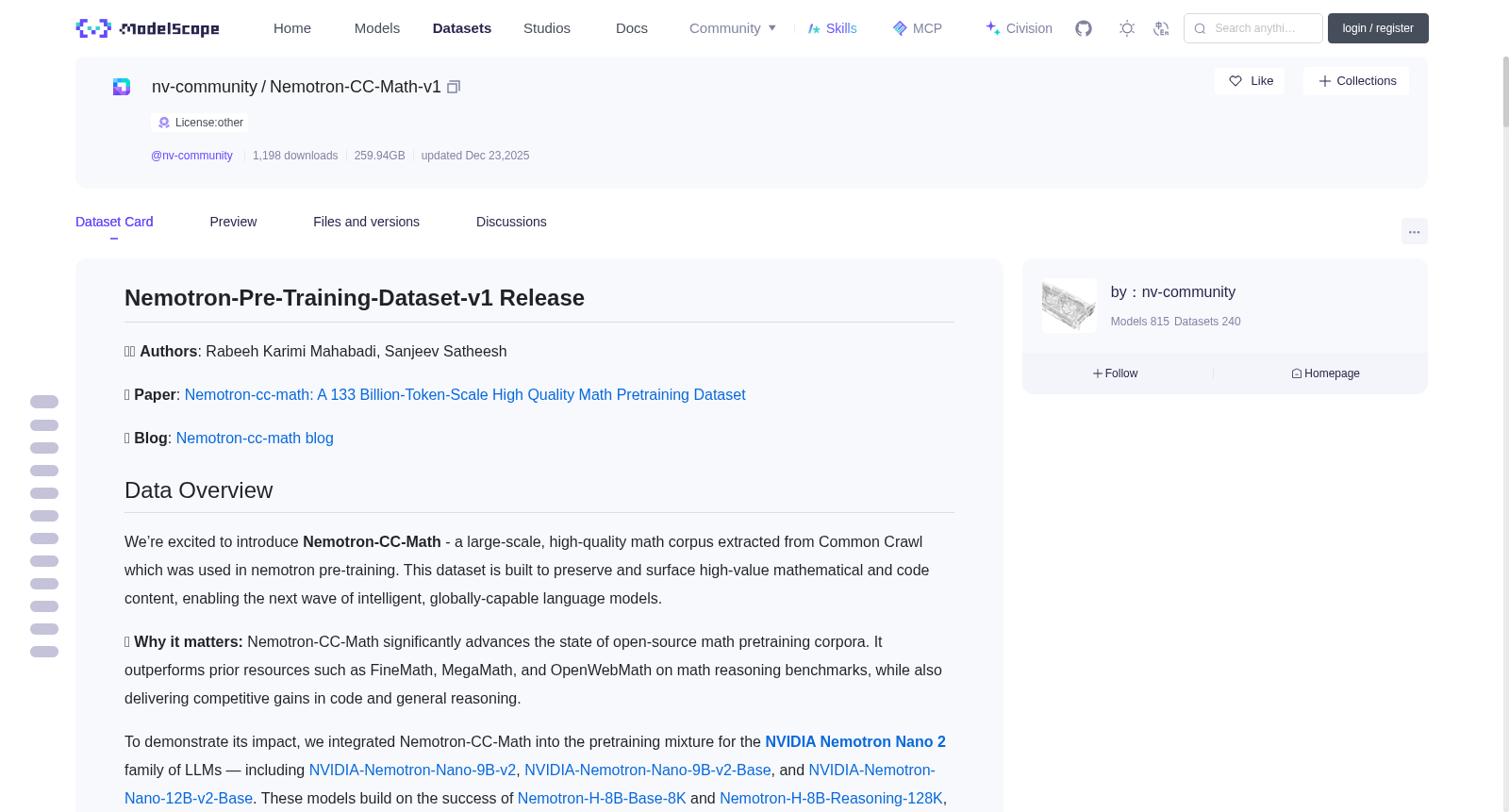Open the Civision link

1029,28
